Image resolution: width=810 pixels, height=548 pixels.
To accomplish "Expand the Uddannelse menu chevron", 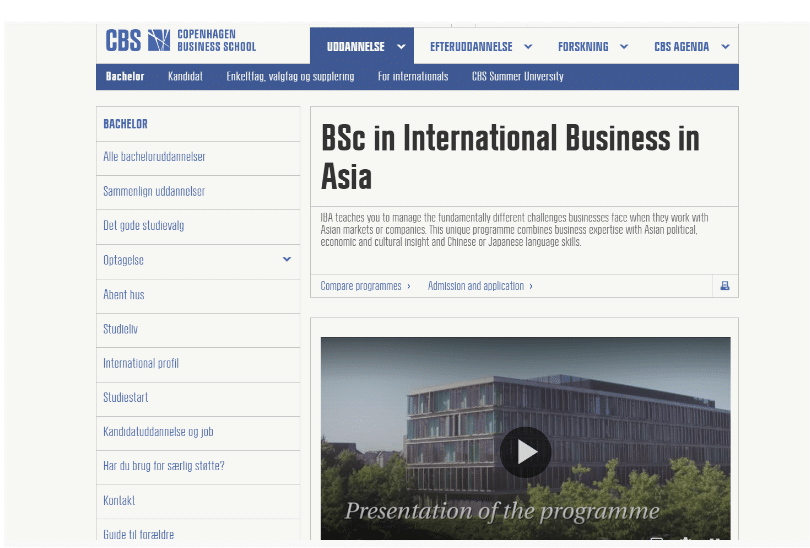I will pyautogui.click(x=401, y=46).
